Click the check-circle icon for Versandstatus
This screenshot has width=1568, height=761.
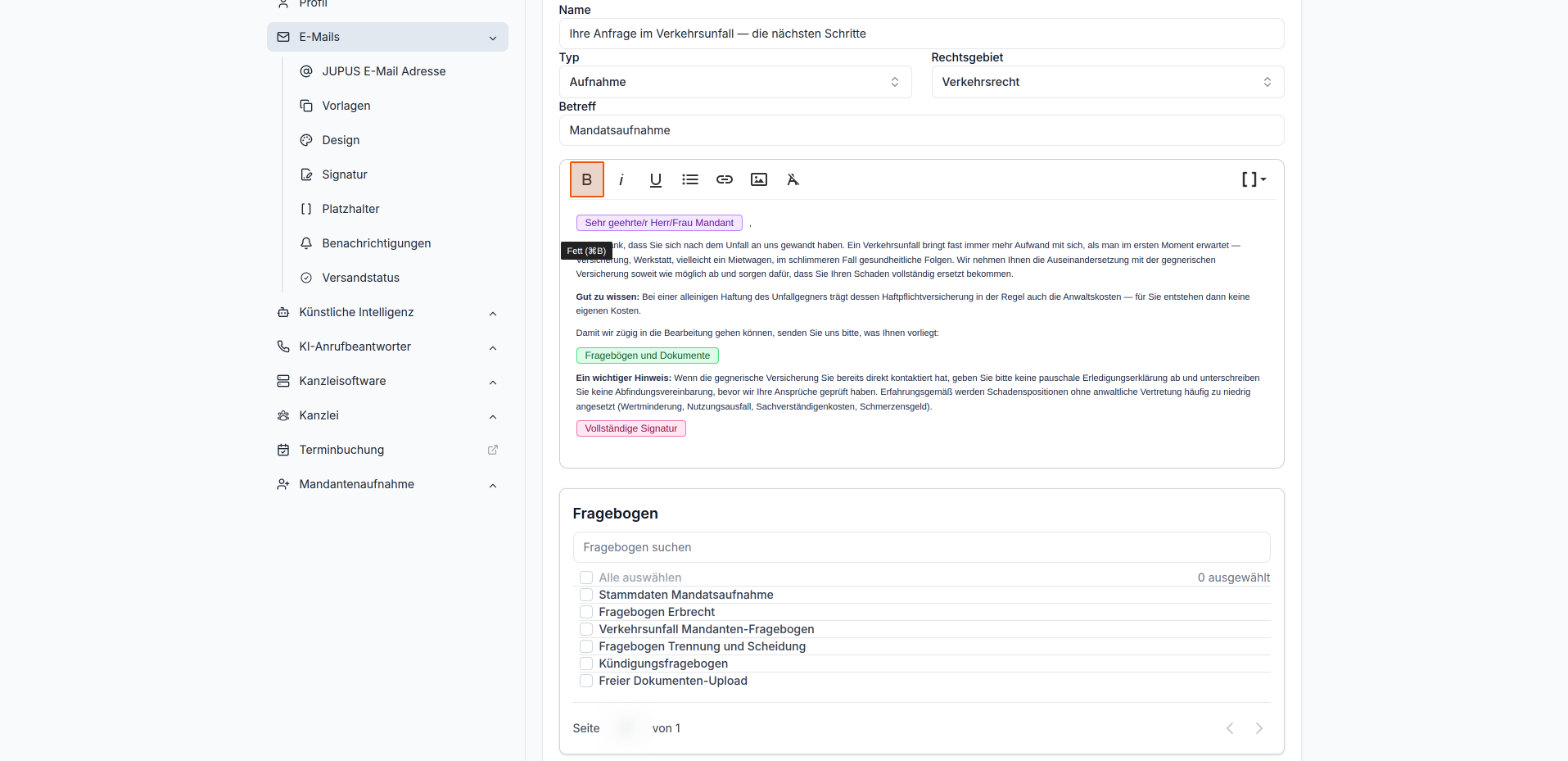click(x=306, y=278)
